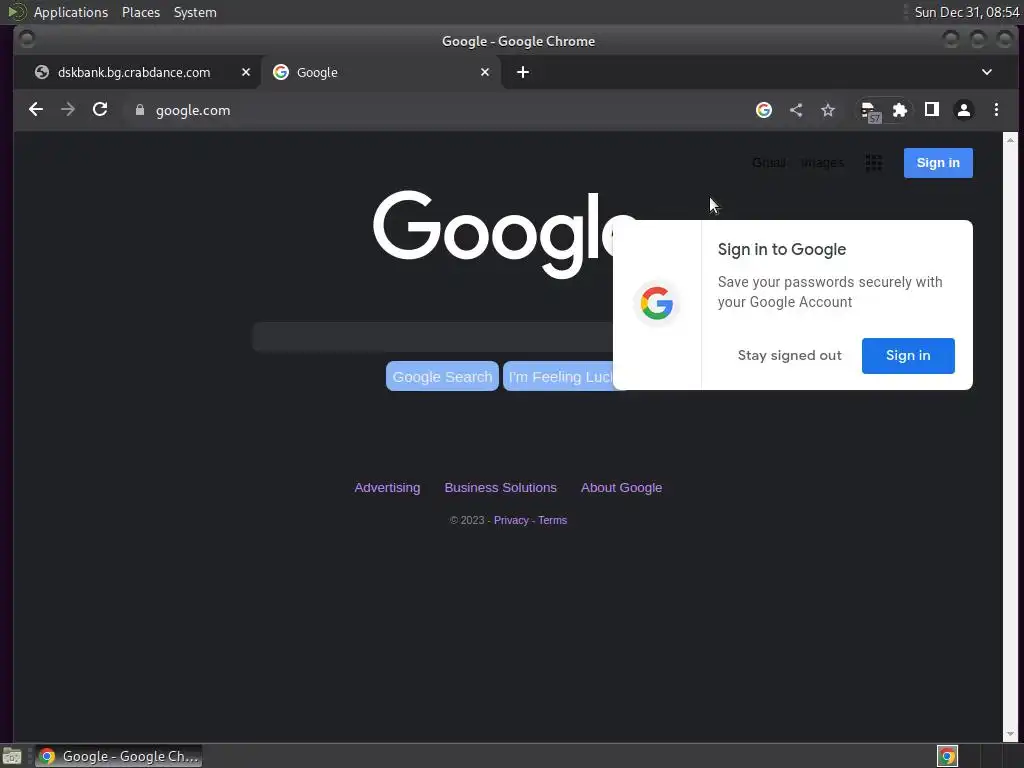Viewport: 1024px width, 768px height.
Task: Open the Advertising link
Action: click(x=387, y=488)
